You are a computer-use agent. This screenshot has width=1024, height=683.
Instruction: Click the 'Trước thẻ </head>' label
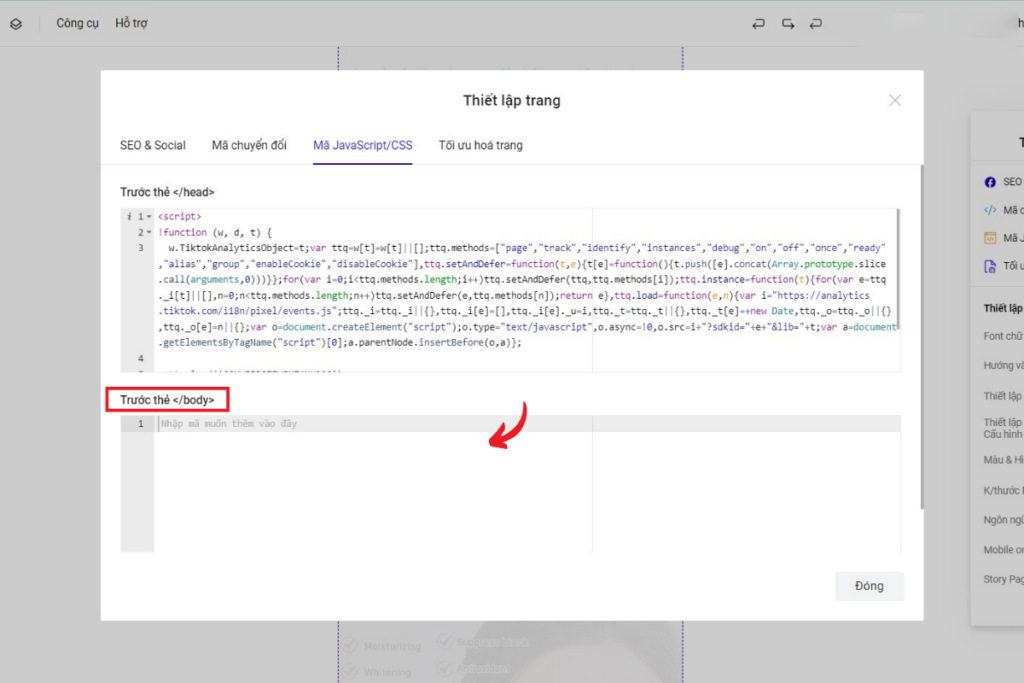point(167,192)
